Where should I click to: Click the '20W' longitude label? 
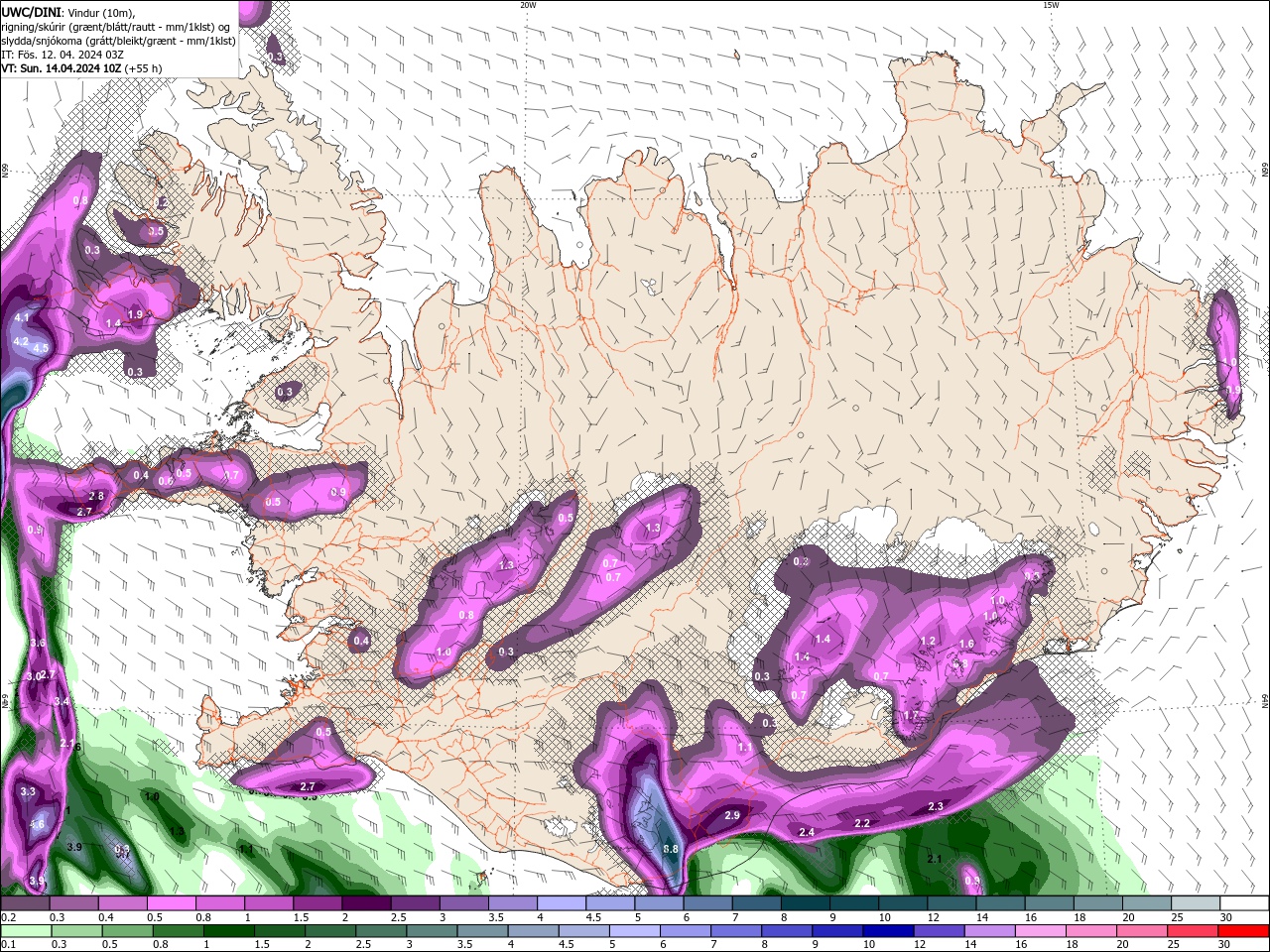click(528, 5)
